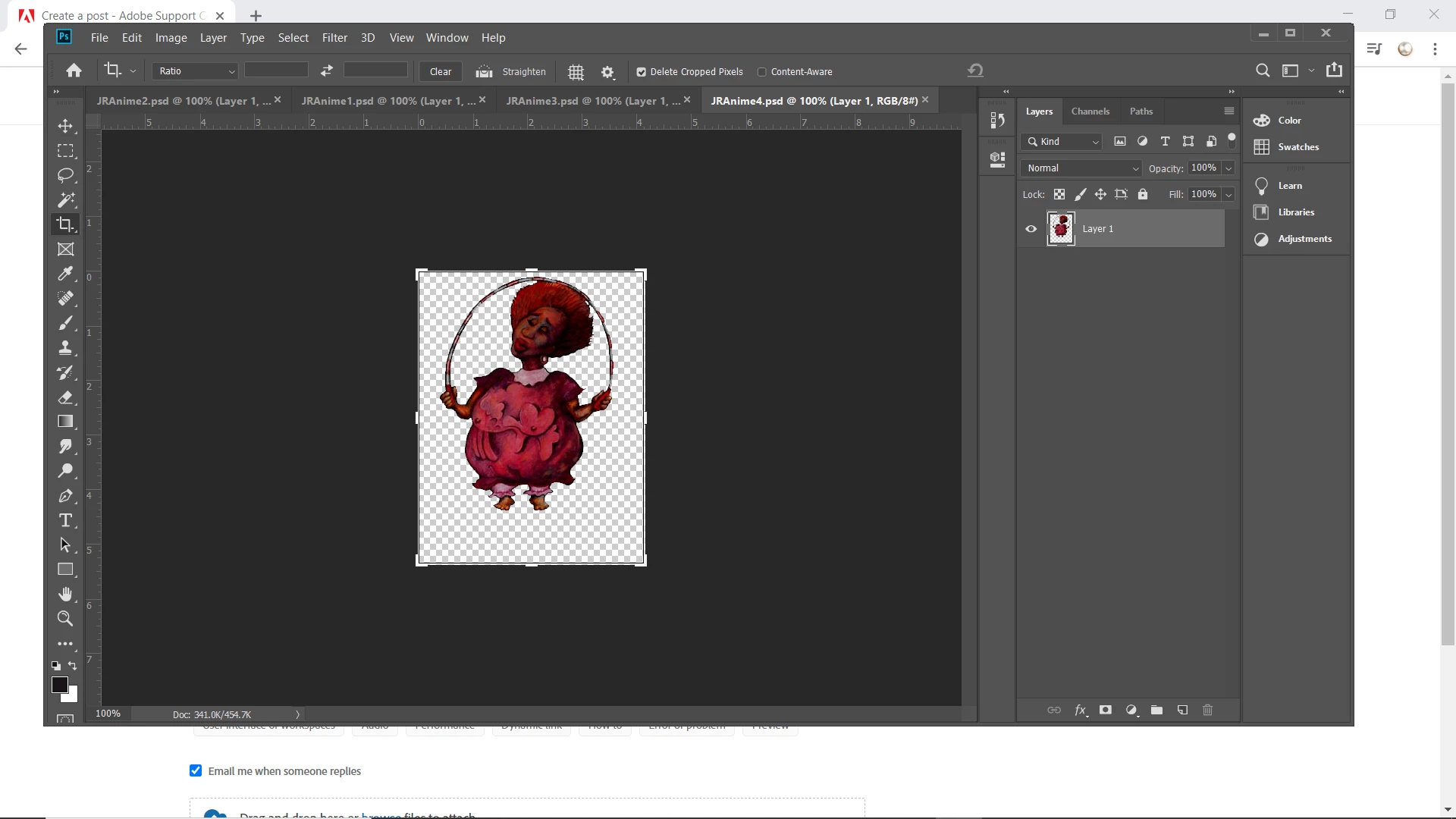This screenshot has height=819, width=1456.
Task: Open the Filter menu
Action: pos(334,38)
